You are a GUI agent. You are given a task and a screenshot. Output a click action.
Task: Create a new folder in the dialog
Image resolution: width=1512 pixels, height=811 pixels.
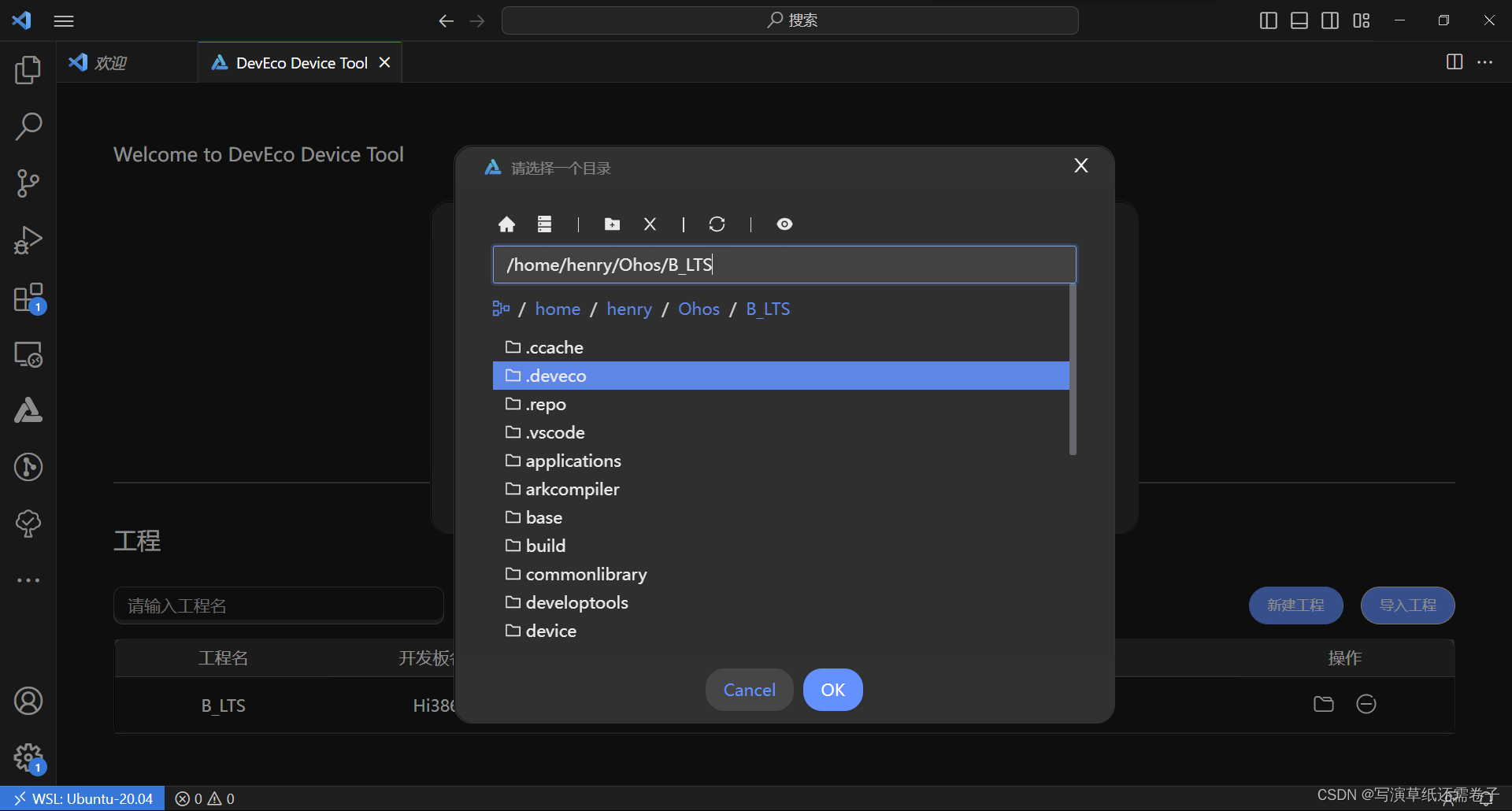click(612, 224)
